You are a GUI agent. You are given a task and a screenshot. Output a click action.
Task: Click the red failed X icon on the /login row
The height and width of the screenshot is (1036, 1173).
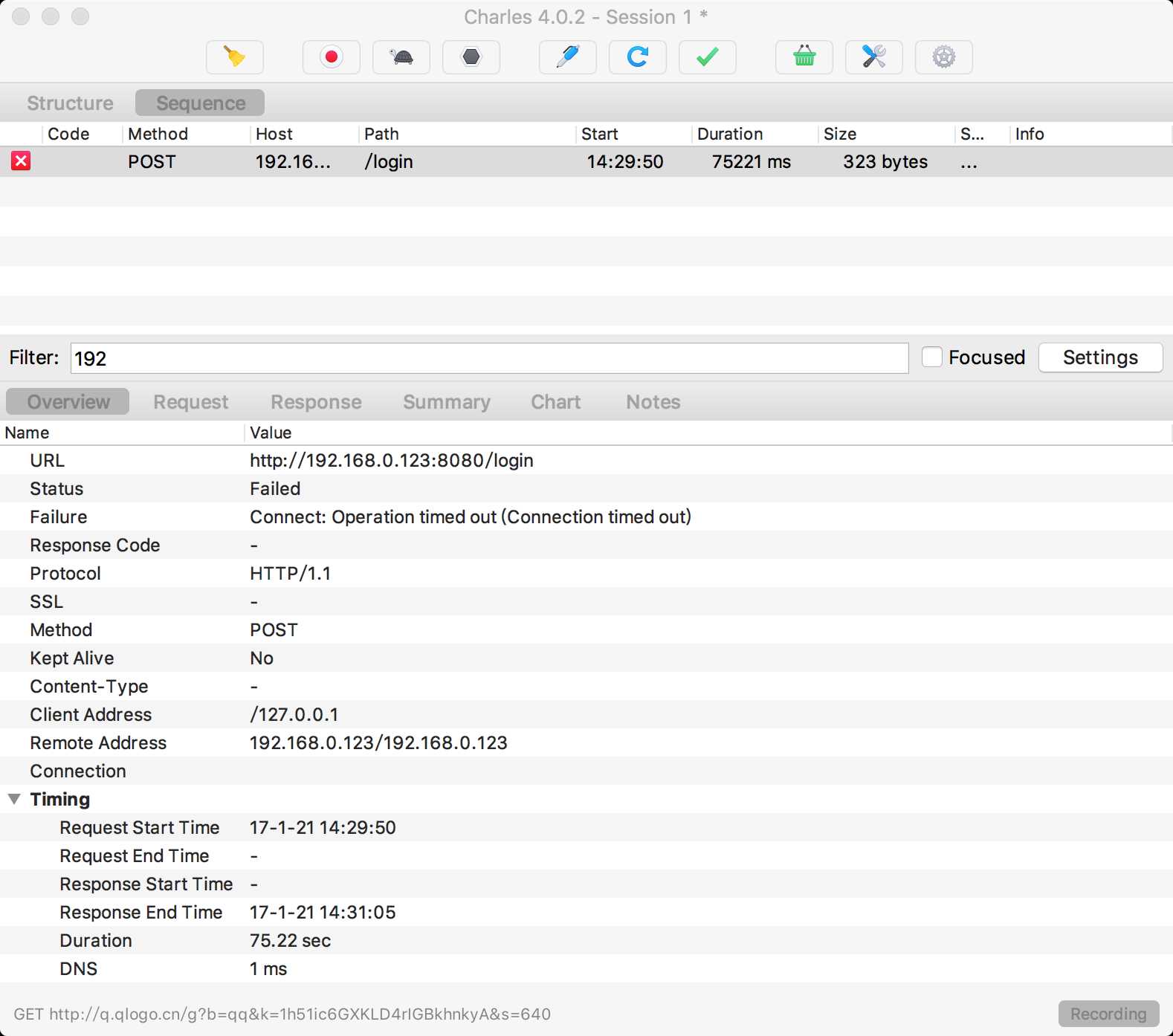pos(21,161)
